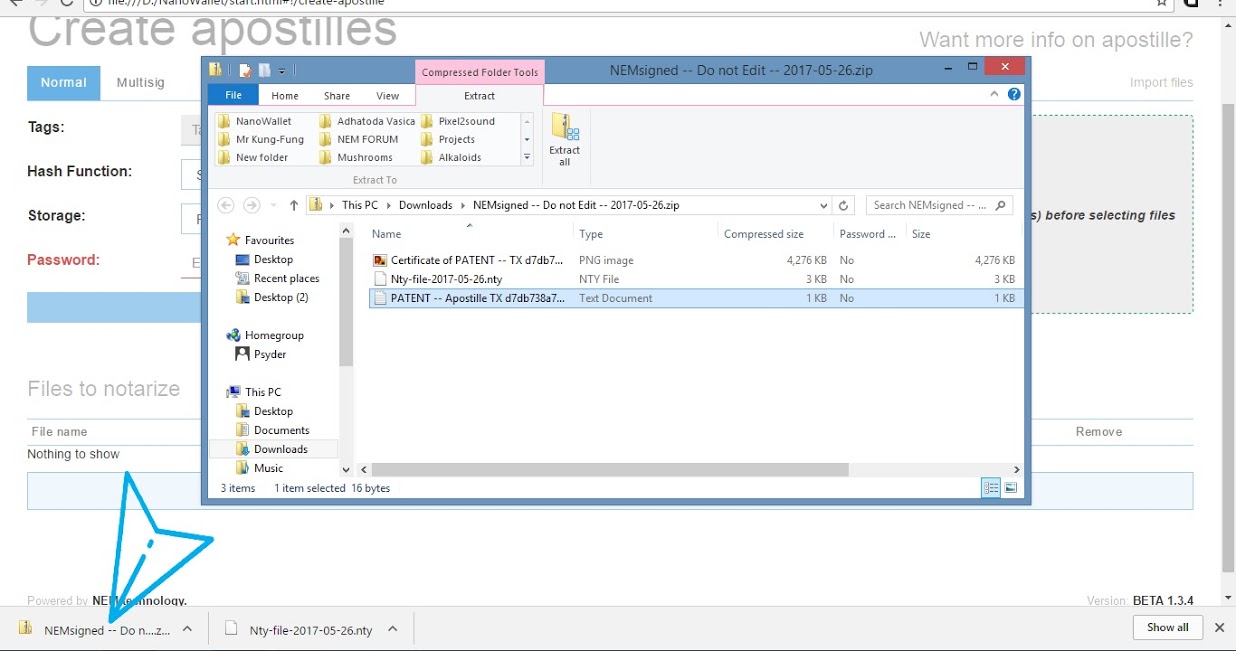Go back with the Back arrow
Image resolution: width=1236 pixels, height=651 pixels.
click(225, 205)
